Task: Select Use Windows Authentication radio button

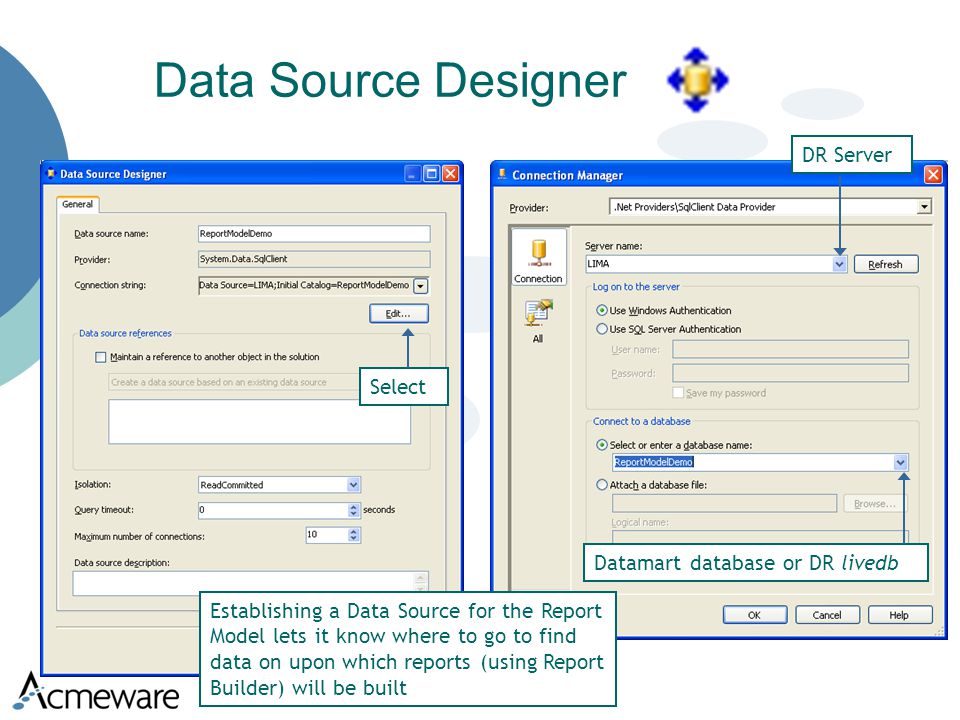Action: point(602,310)
